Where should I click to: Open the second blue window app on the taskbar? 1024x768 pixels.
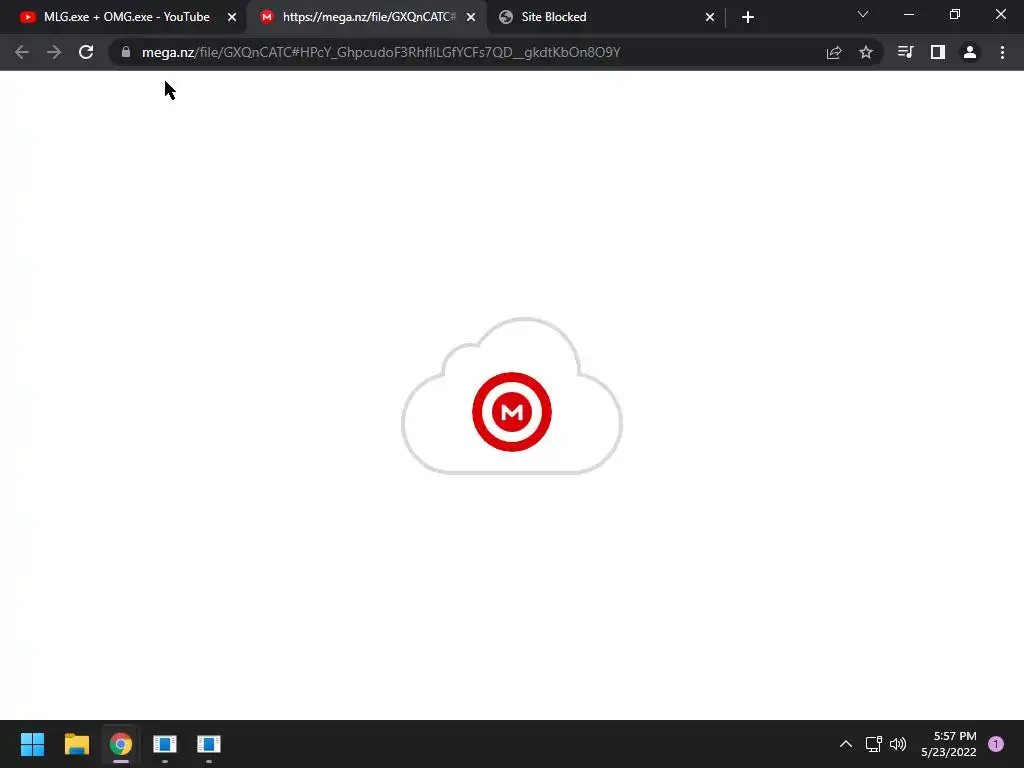click(x=209, y=744)
